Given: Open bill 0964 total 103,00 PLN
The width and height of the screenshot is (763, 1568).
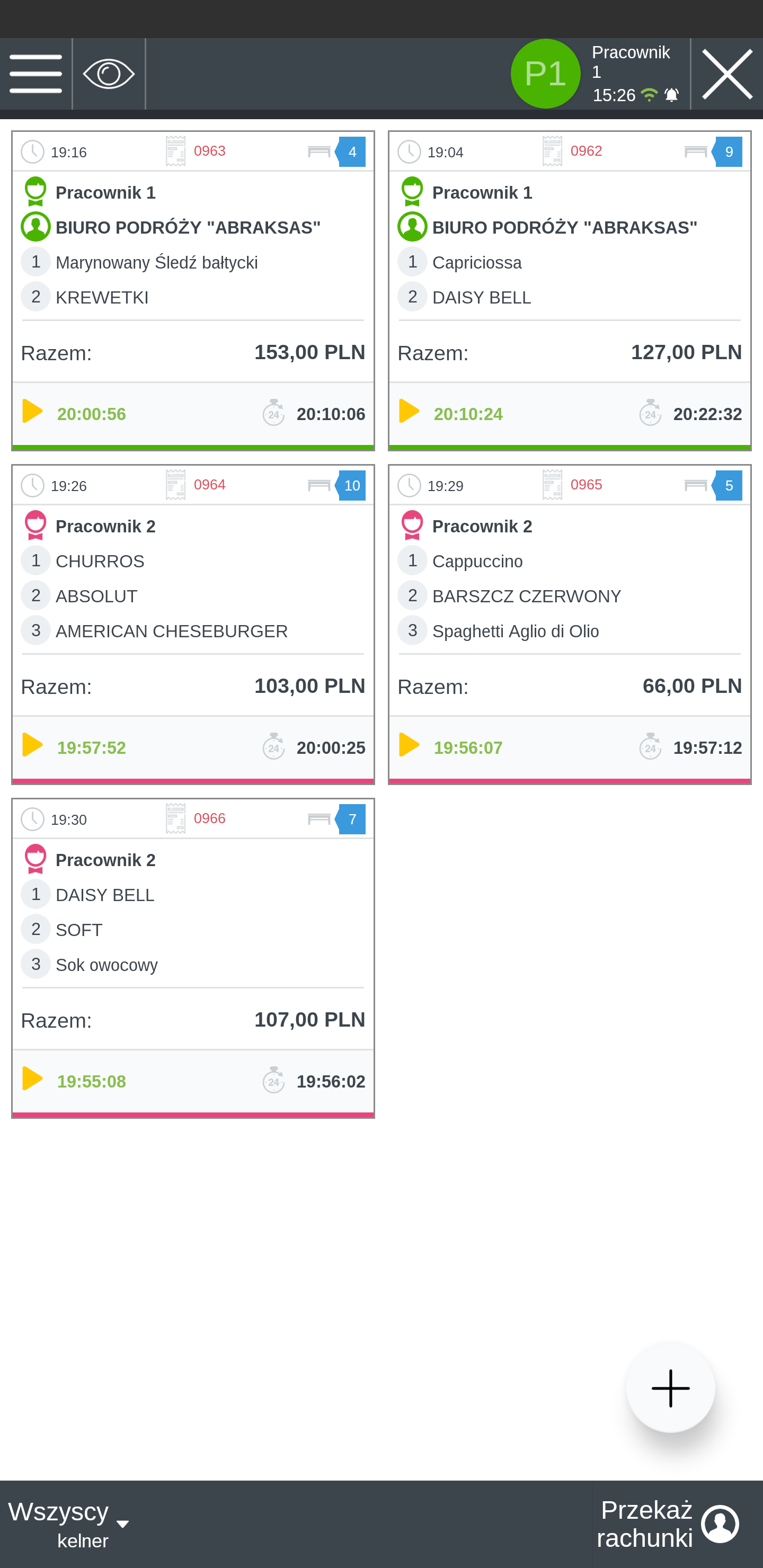Looking at the screenshot, I should click(192, 686).
